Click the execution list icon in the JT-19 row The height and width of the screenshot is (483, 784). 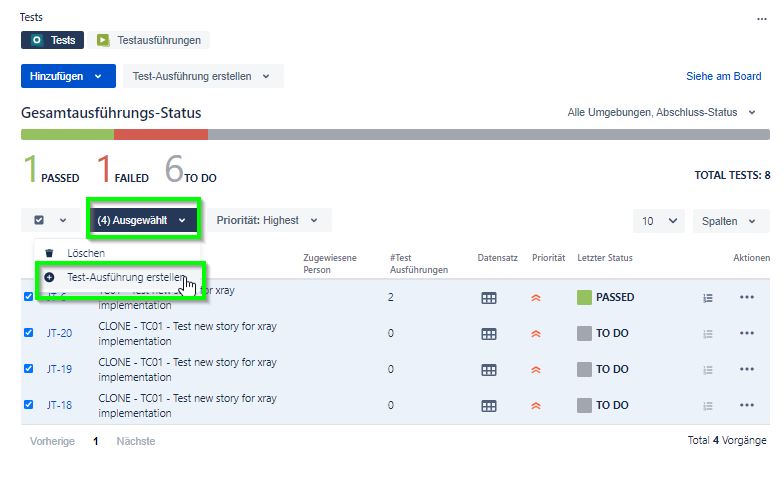point(708,370)
